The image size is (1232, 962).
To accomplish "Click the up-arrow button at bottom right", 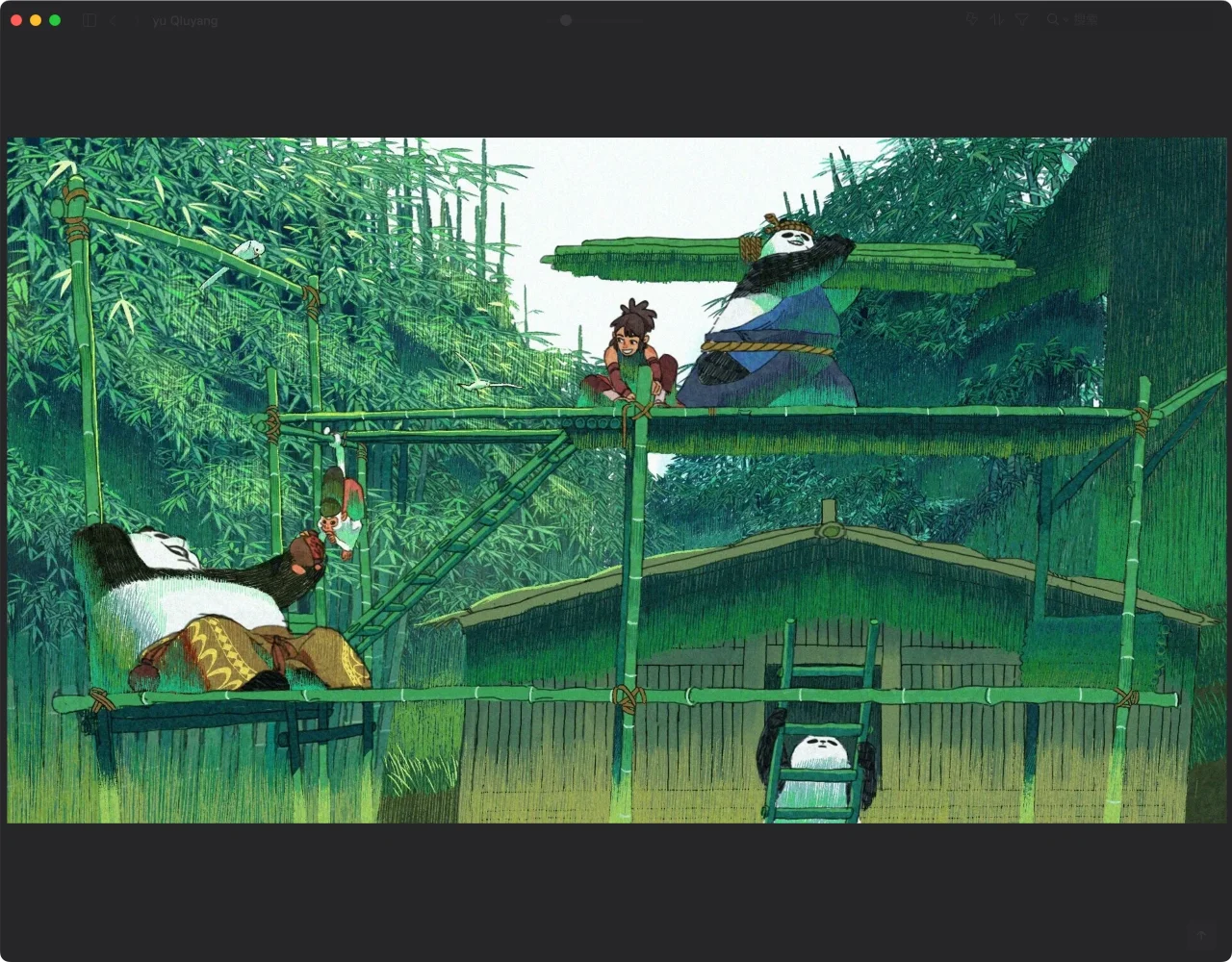I will pos(1200,934).
